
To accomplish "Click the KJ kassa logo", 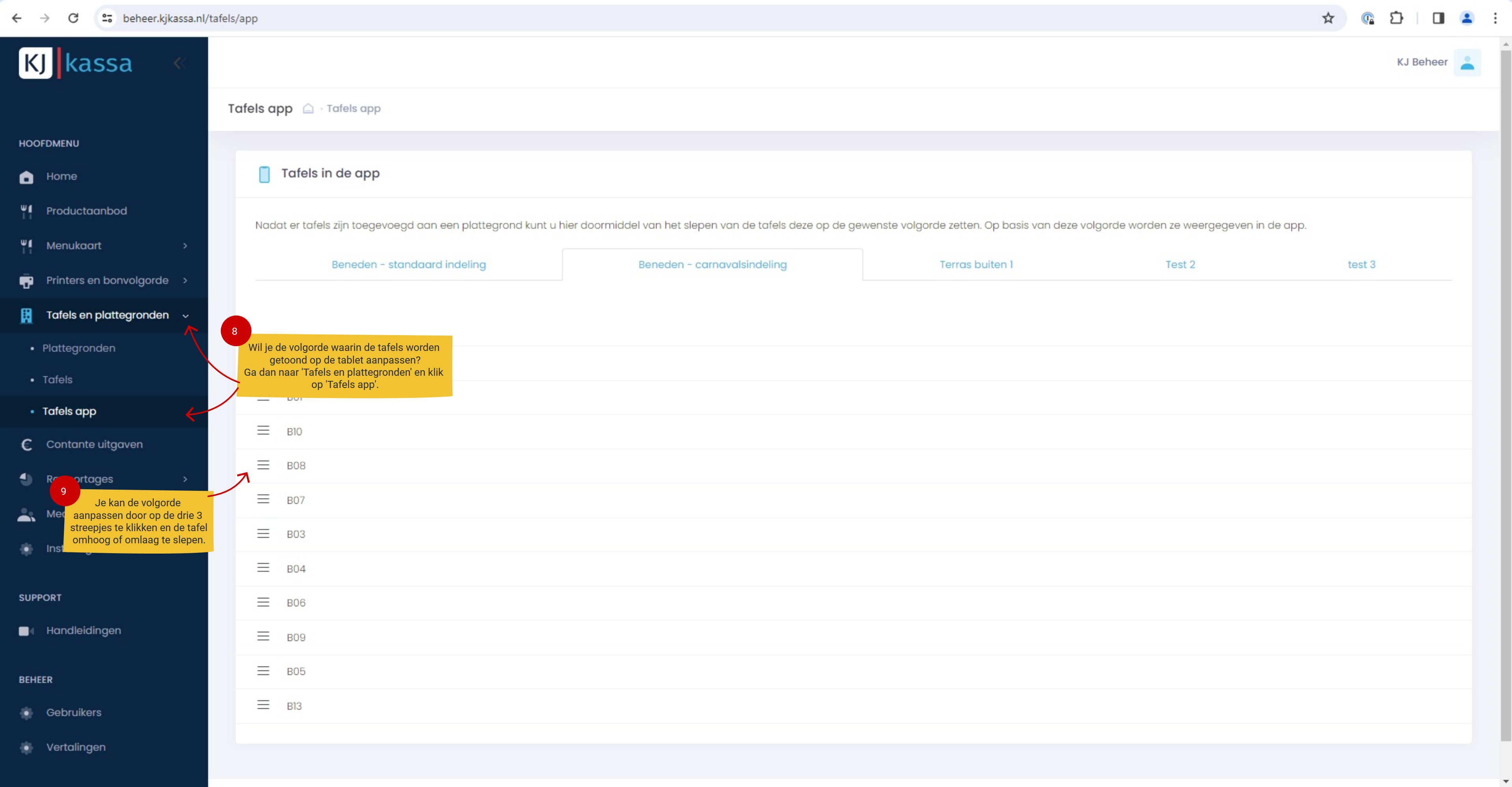I will tap(75, 63).
